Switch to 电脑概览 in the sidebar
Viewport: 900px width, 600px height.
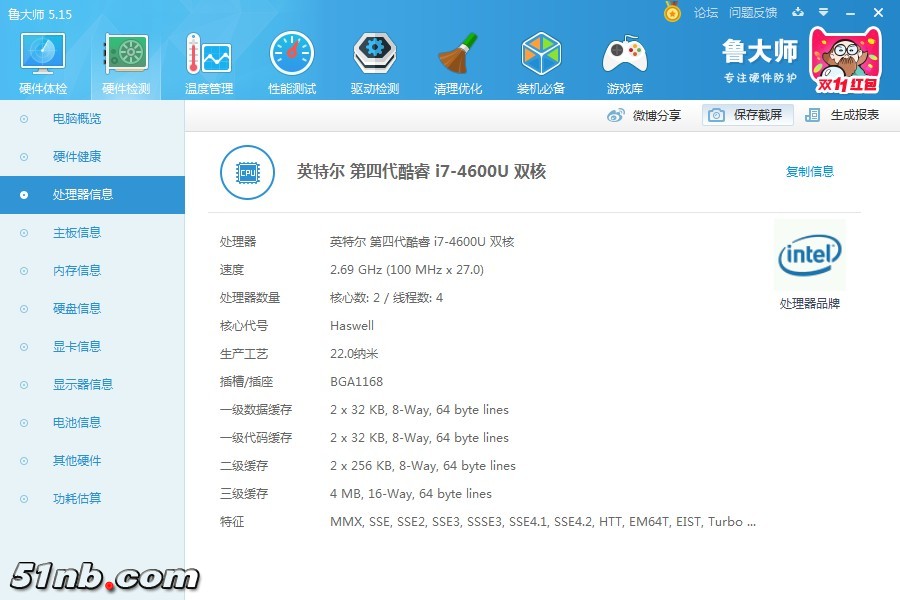(77, 119)
